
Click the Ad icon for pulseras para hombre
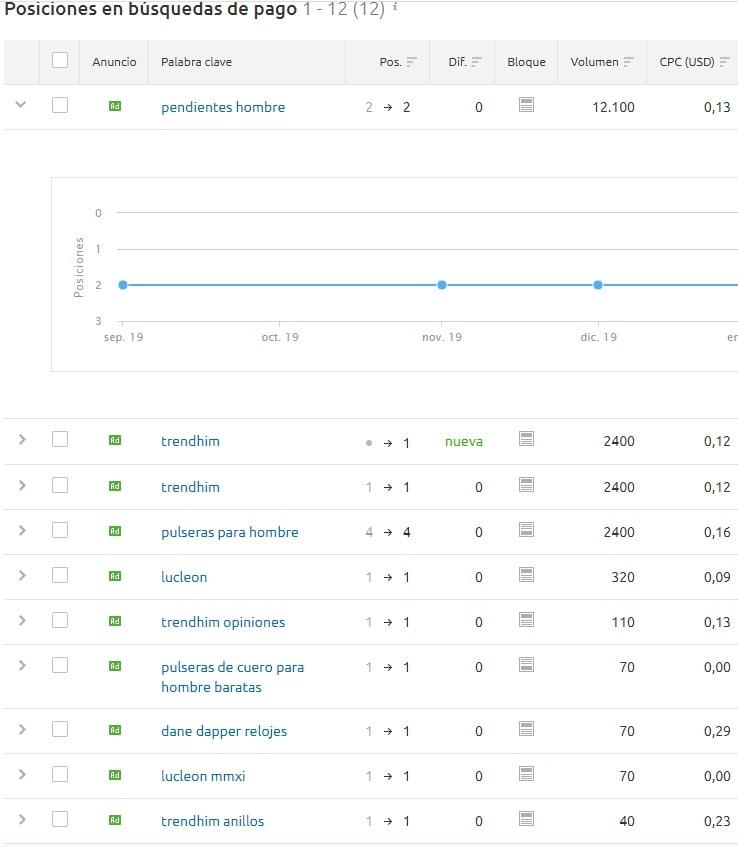point(115,531)
